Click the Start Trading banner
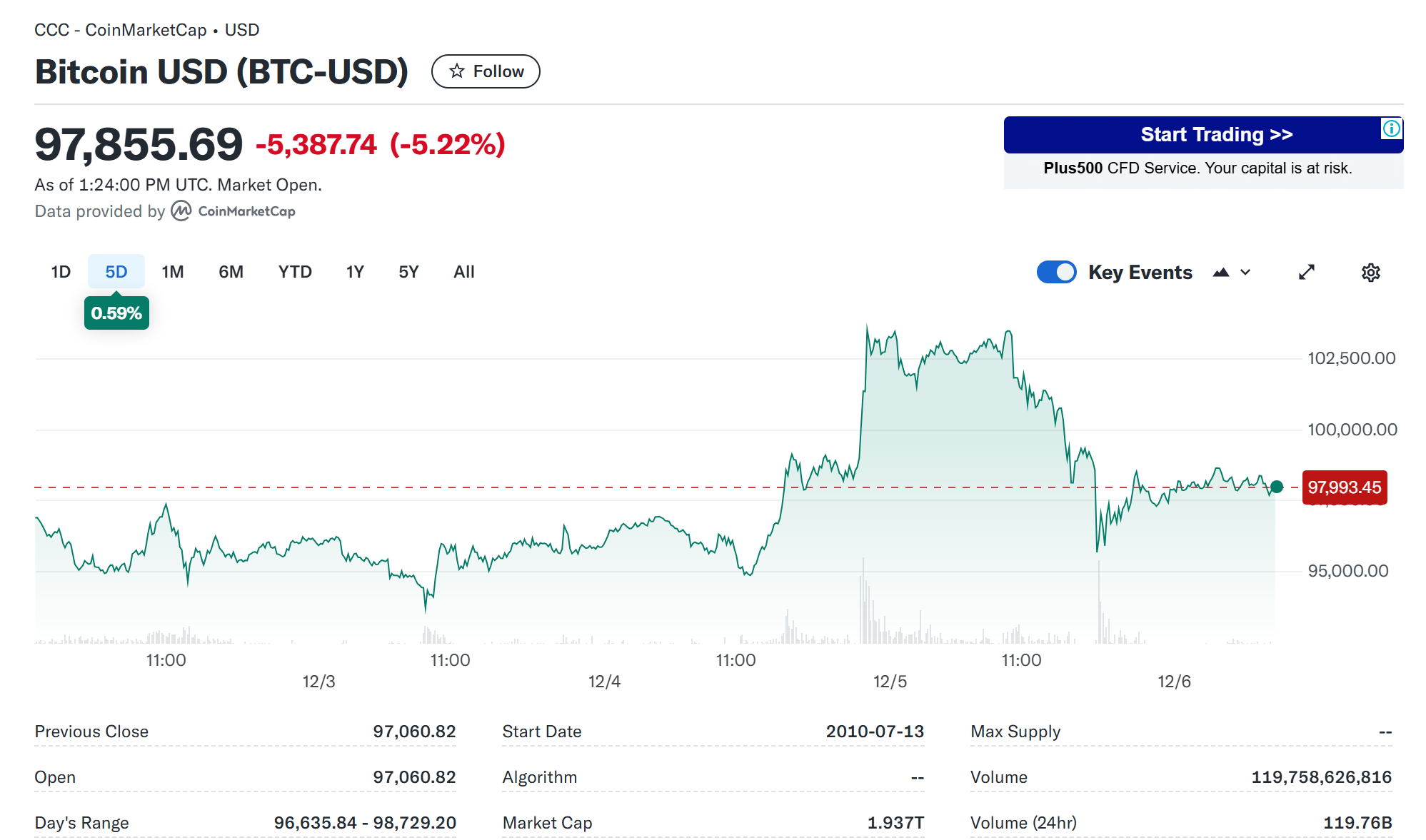 tap(1202, 135)
